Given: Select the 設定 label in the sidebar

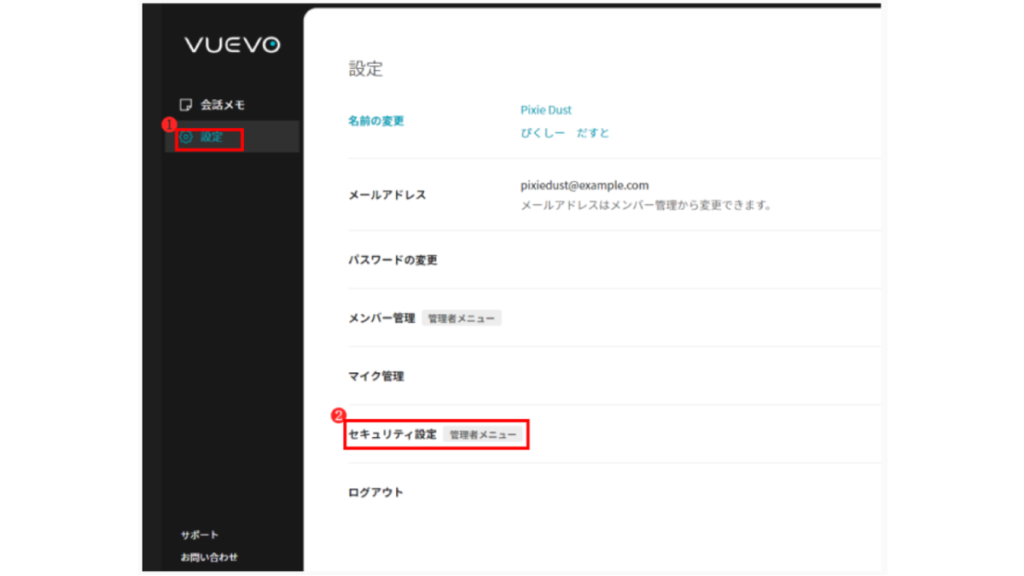Looking at the screenshot, I should tap(212, 137).
